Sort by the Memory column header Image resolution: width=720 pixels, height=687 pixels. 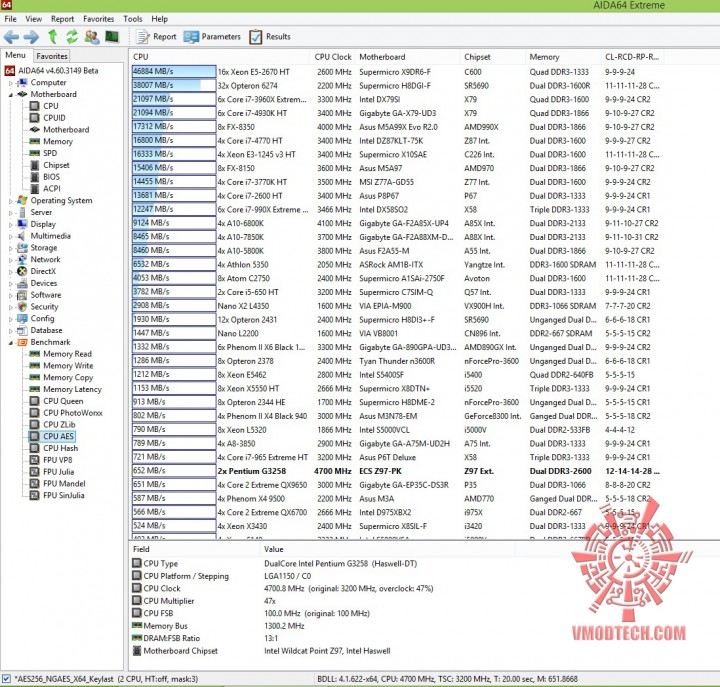[x=563, y=57]
